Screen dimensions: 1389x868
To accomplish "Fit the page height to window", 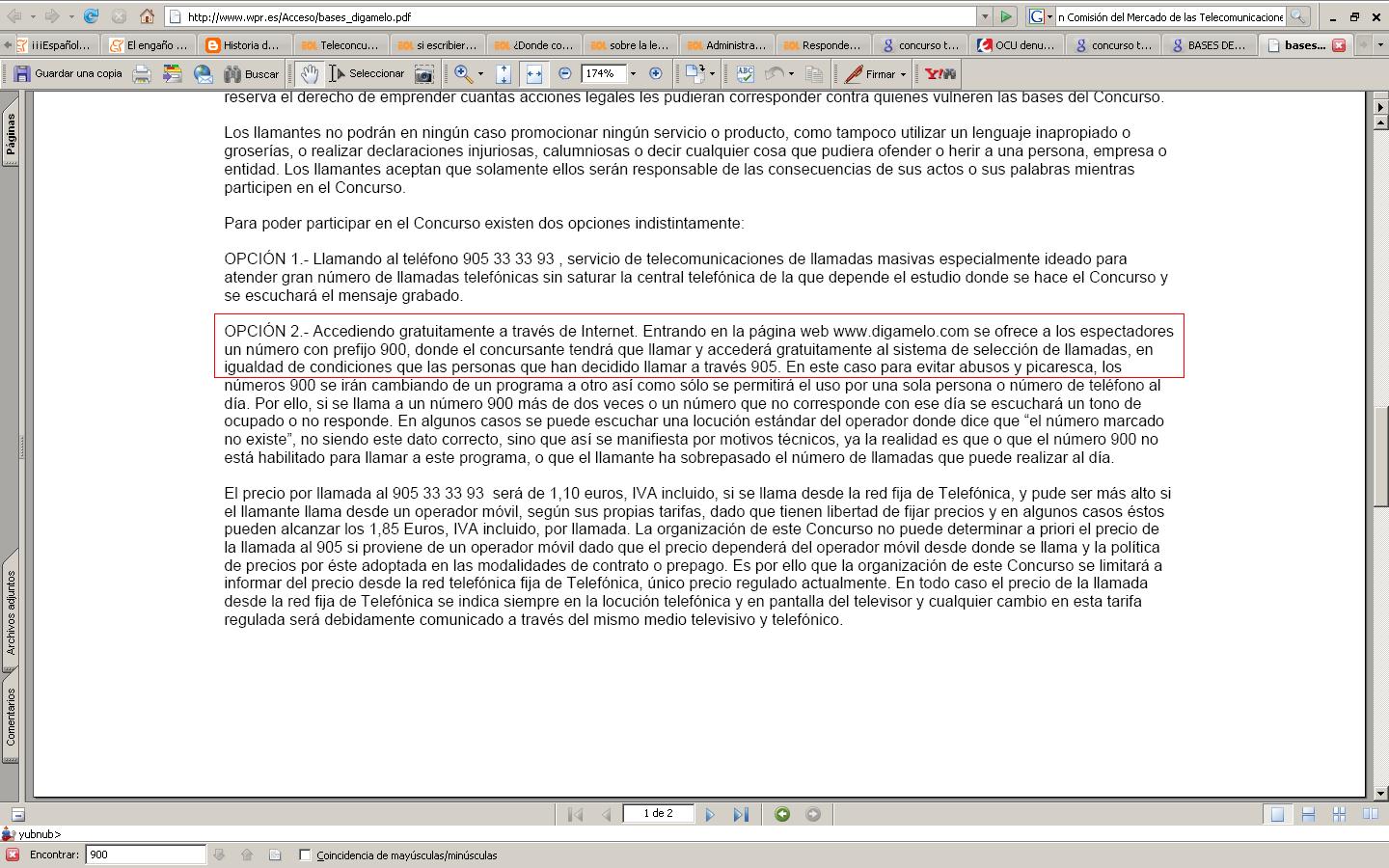I will 504,73.
